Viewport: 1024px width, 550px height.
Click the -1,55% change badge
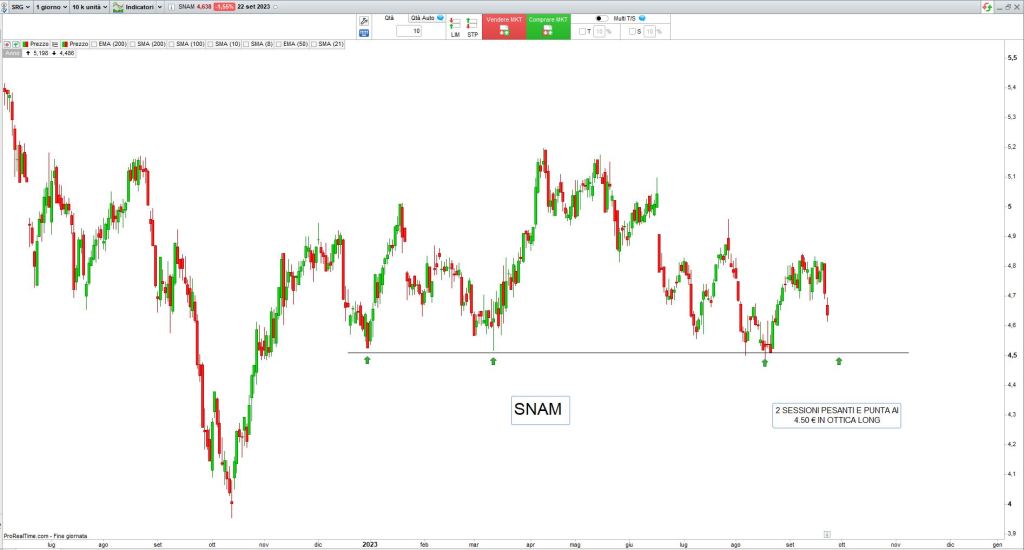pyautogui.click(x=224, y=7)
